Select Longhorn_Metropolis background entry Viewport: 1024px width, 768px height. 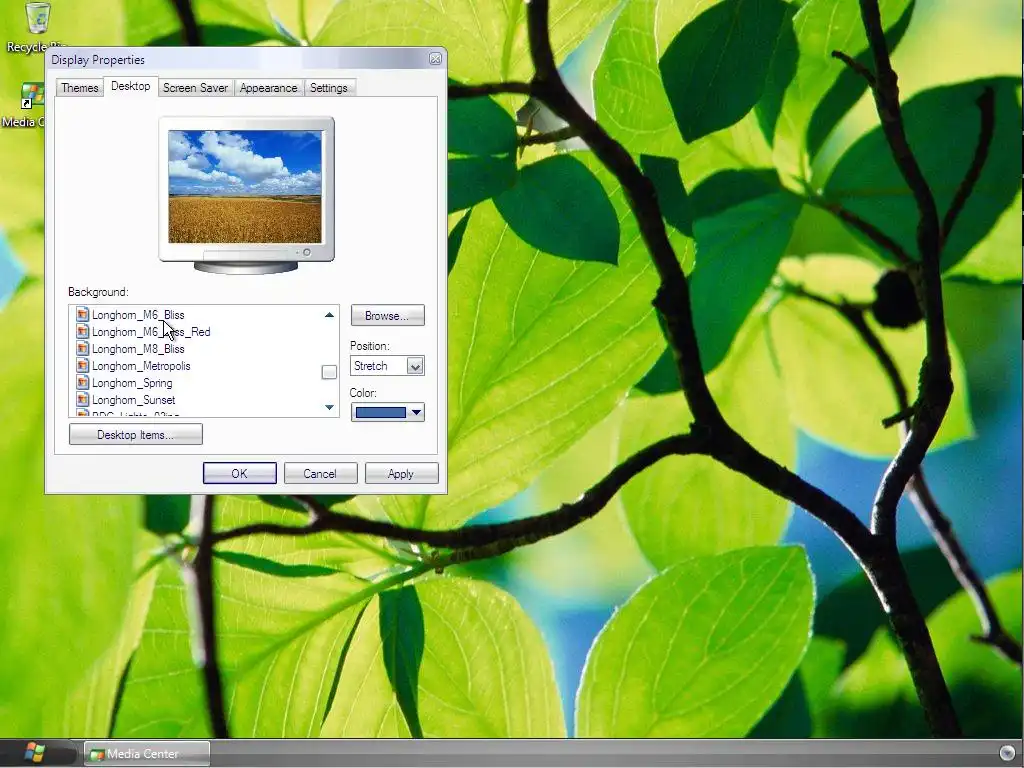click(141, 366)
